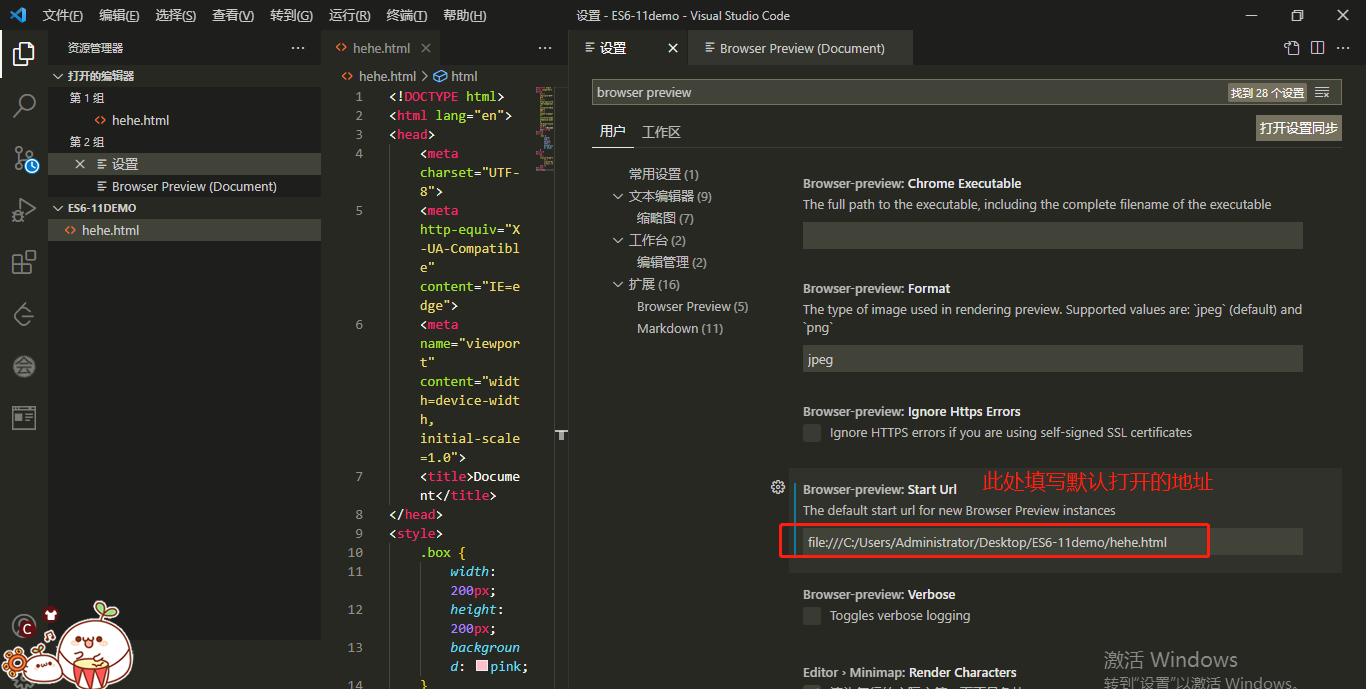Click the split editor icon in the tab bar
Viewport: 1366px width, 689px height.
[1316, 46]
